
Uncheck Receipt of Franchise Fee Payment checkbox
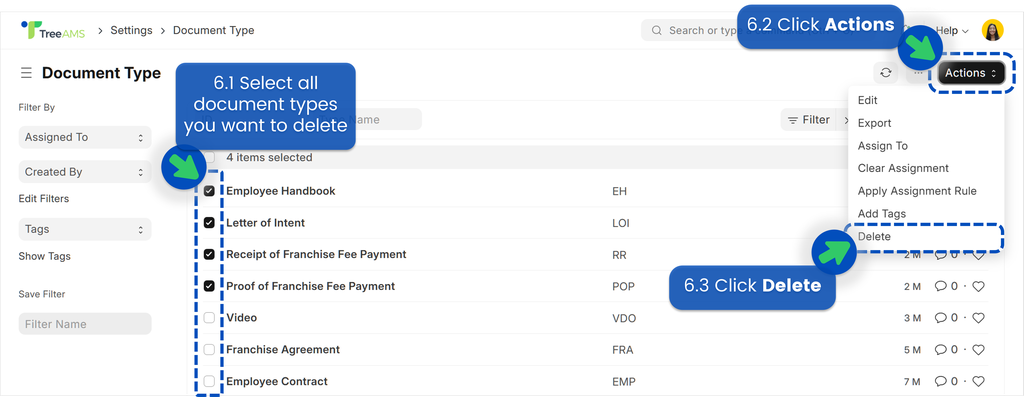tap(209, 254)
